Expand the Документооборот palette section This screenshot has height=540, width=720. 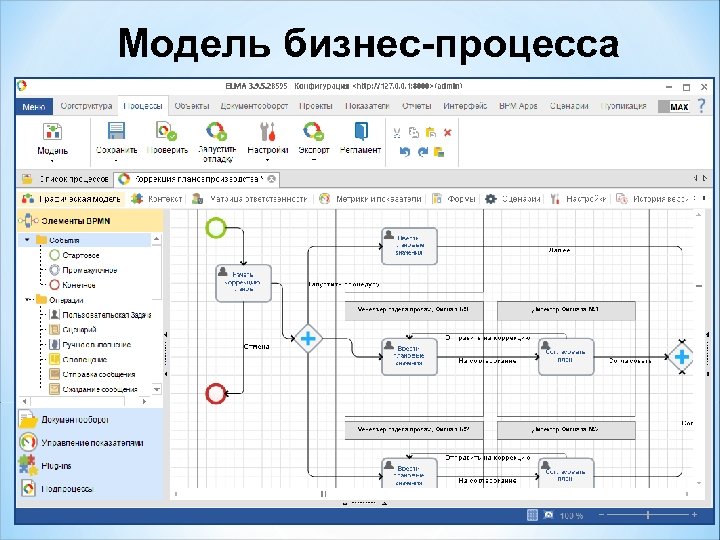point(90,419)
